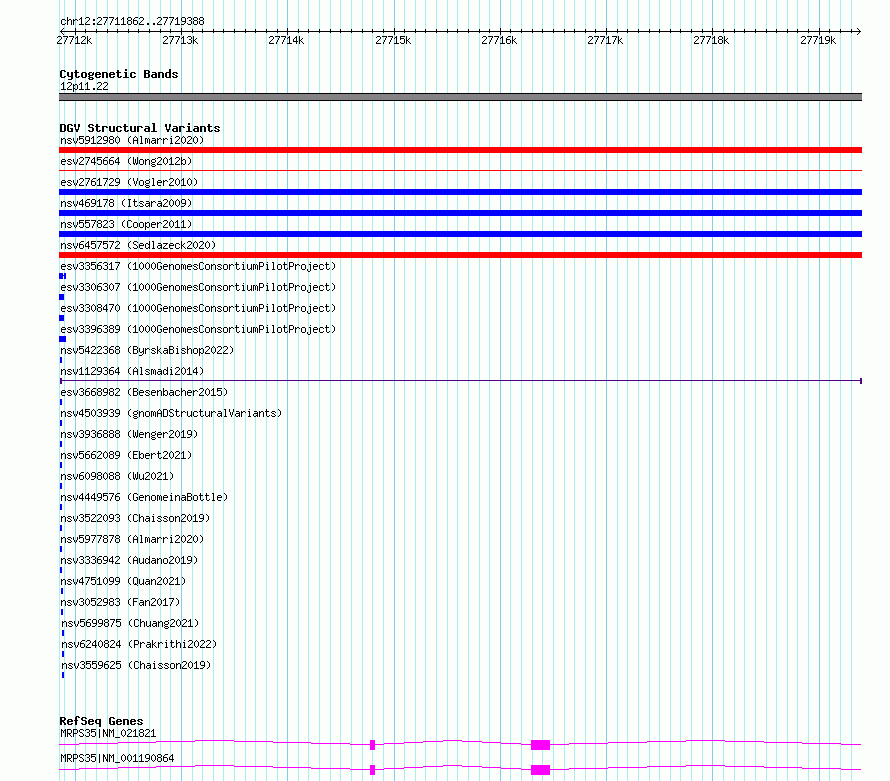Click nsv6240824 (Prakrithi2022) label
Viewport: 890px width, 781px height.
coord(139,644)
